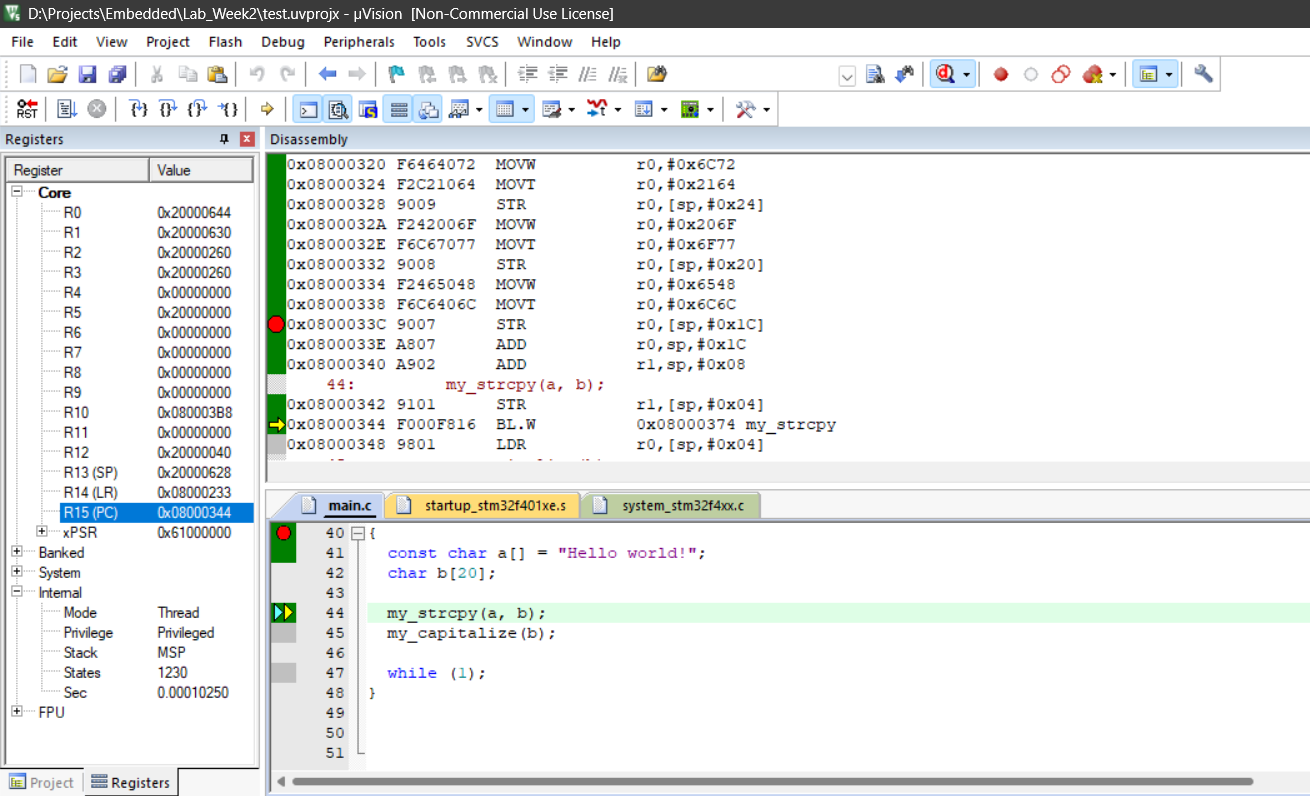Expand the FPU registers group
The image size is (1310, 796).
pos(17,712)
